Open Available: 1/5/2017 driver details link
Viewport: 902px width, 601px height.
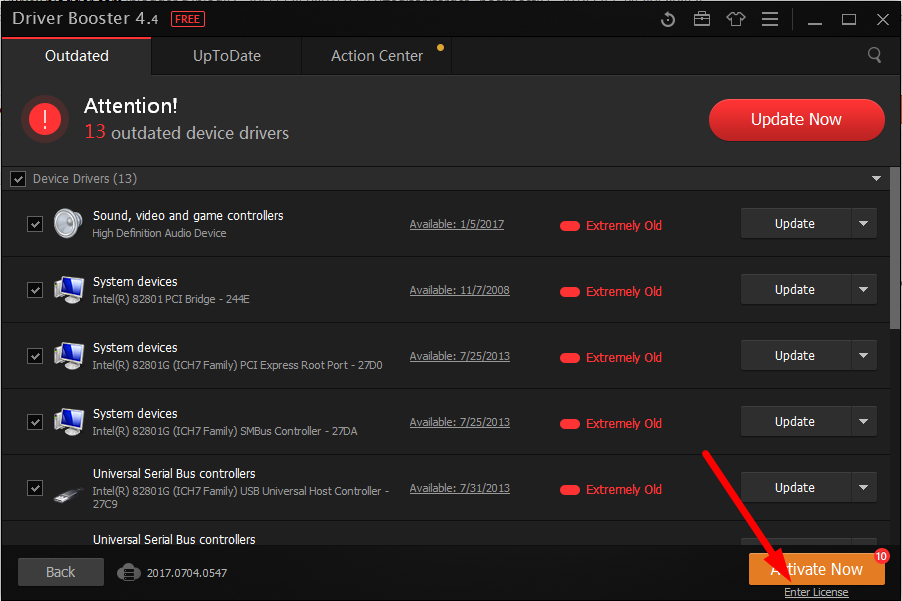point(457,224)
